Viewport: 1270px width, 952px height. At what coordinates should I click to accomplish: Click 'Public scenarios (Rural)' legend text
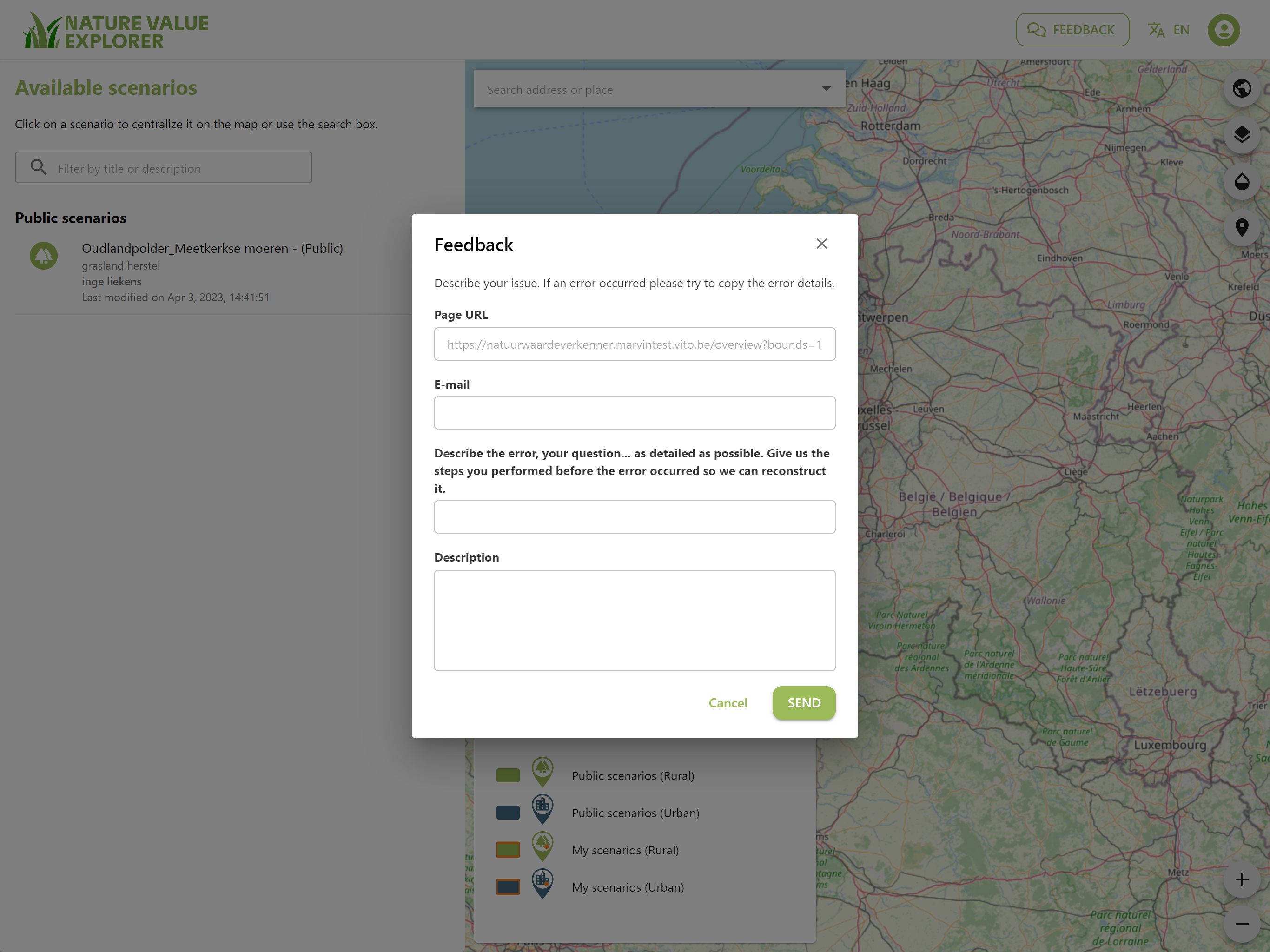click(633, 775)
